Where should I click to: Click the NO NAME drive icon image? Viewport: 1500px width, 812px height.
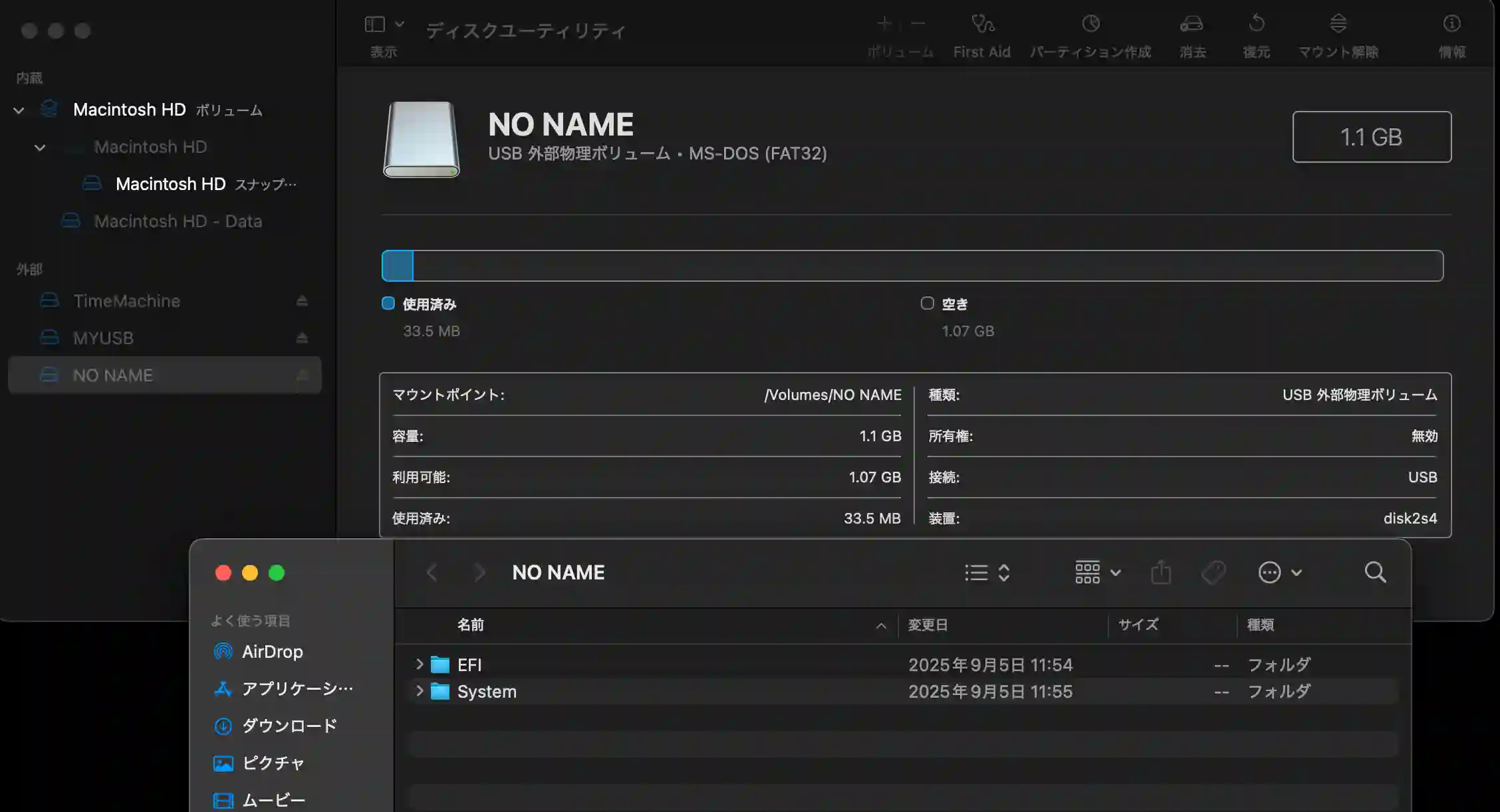coord(422,140)
